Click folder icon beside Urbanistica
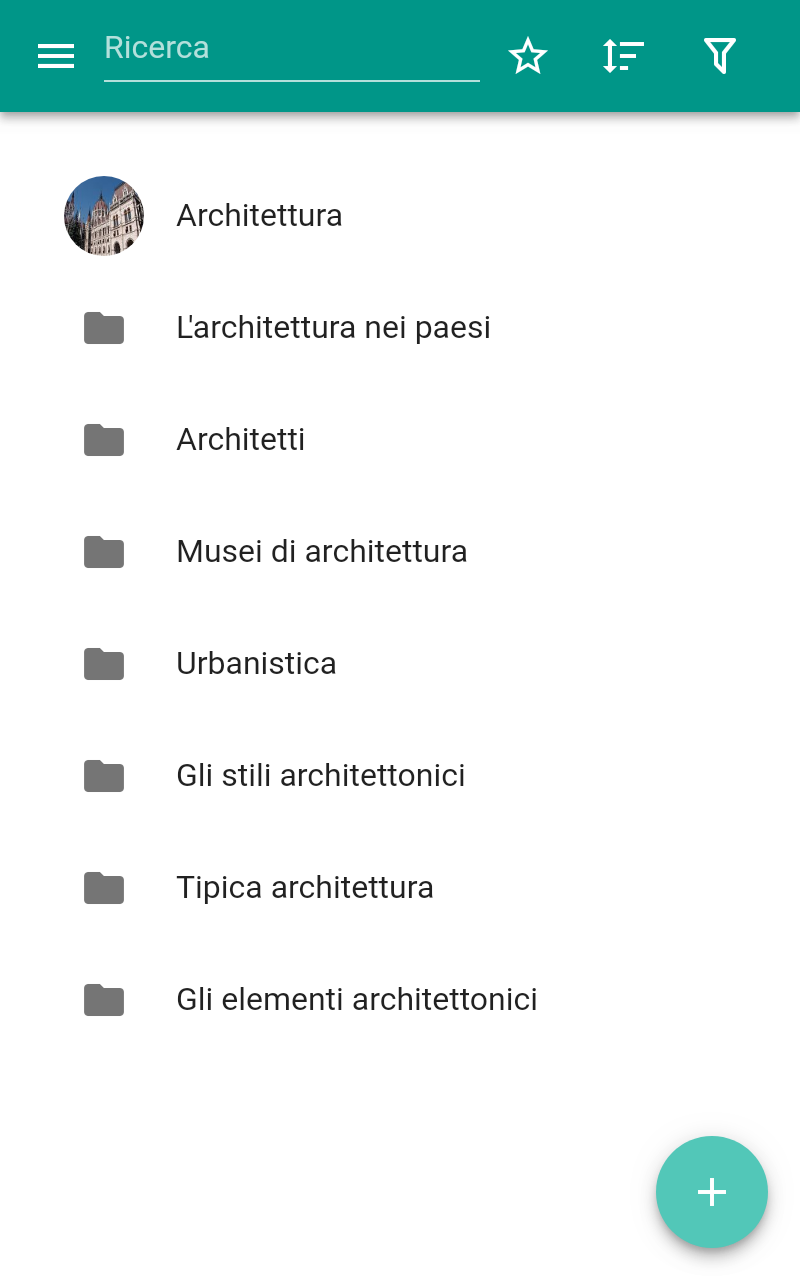The width and height of the screenshot is (800, 1280). [x=104, y=664]
